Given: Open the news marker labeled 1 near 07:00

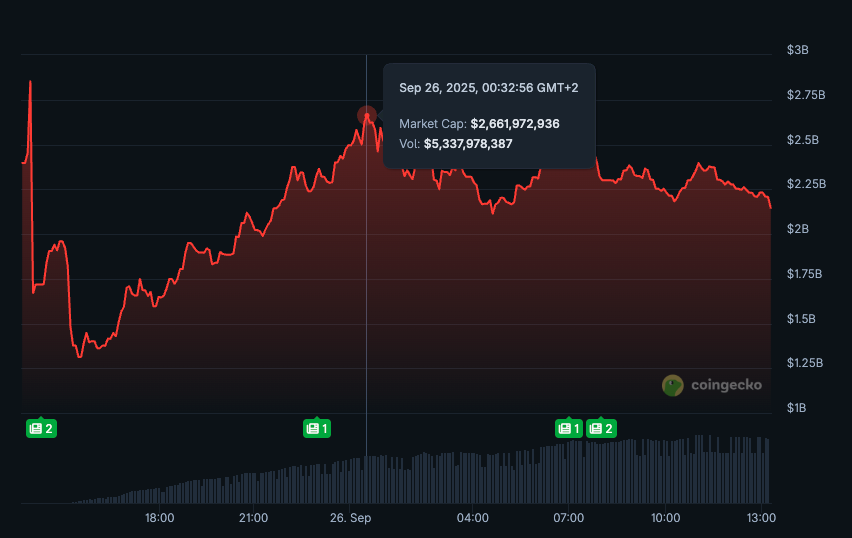Looking at the screenshot, I should [x=569, y=429].
